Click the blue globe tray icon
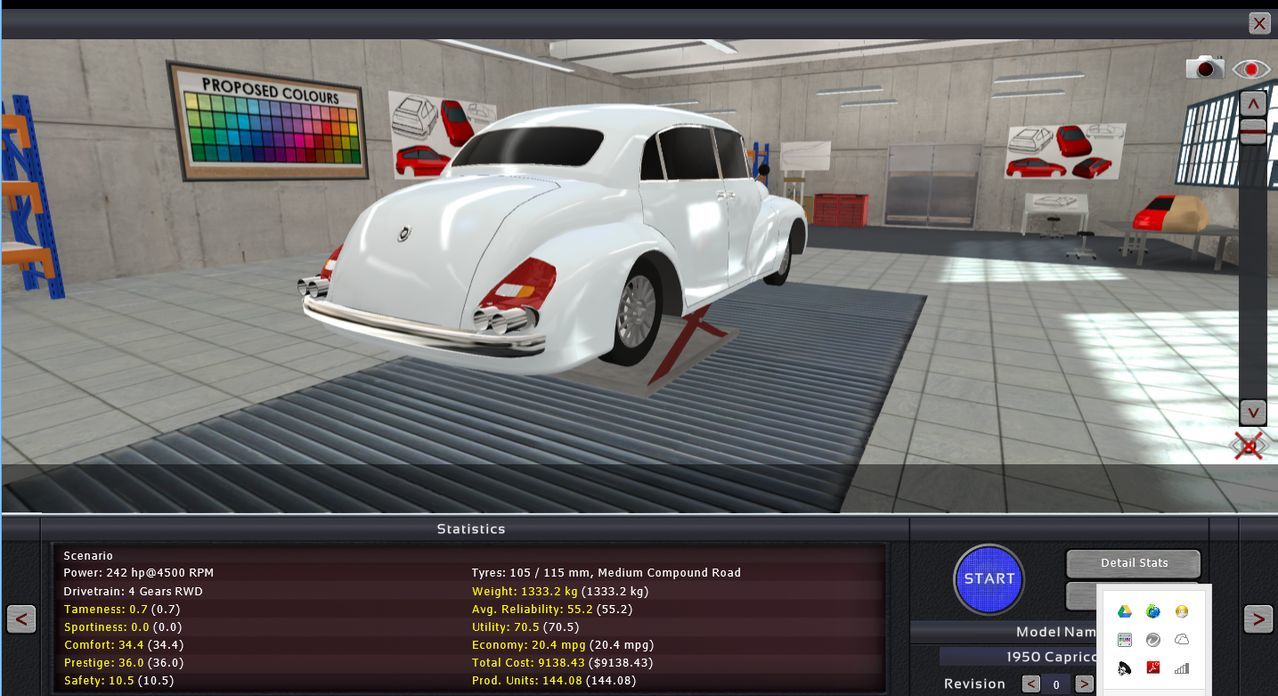The height and width of the screenshot is (696, 1278). click(1153, 611)
